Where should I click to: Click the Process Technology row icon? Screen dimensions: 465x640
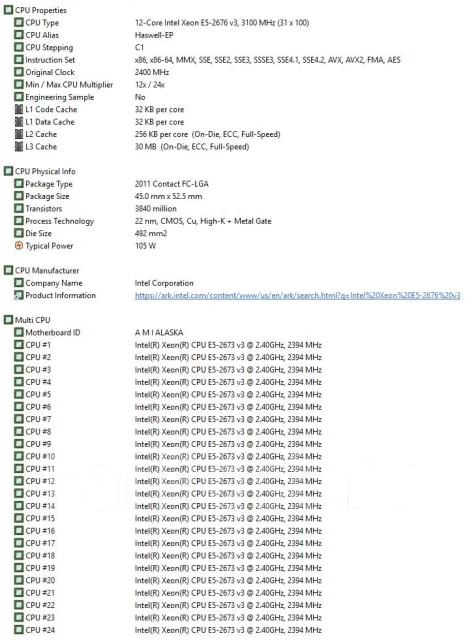coord(19,221)
